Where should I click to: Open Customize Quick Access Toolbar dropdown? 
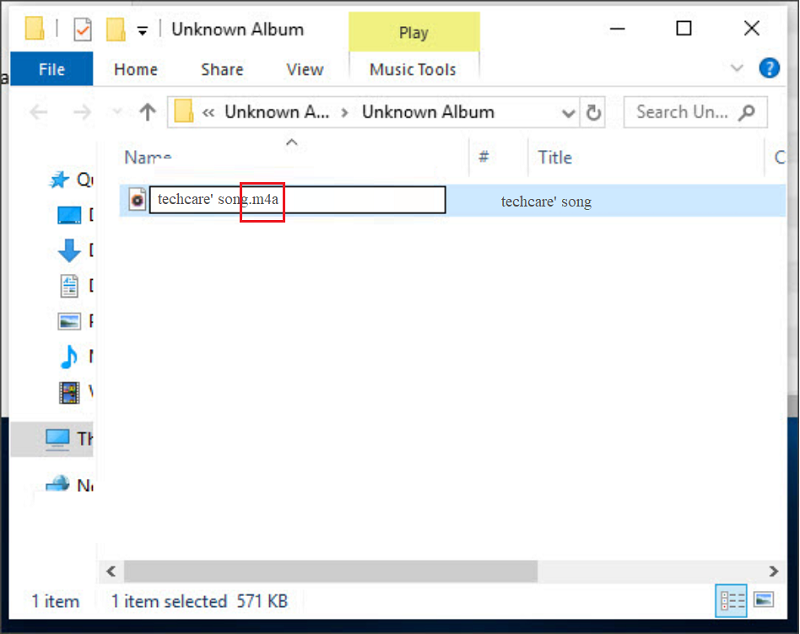point(142,30)
